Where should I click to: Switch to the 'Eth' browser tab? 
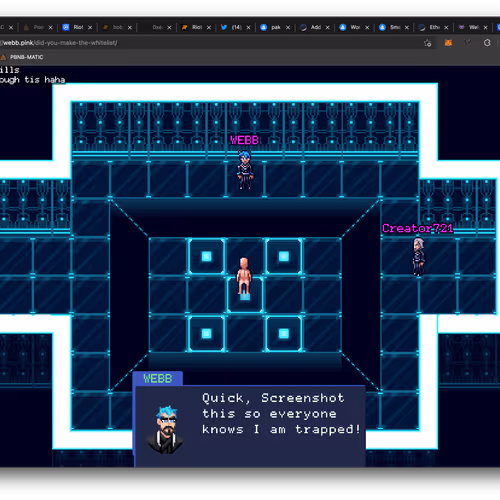click(x=429, y=27)
